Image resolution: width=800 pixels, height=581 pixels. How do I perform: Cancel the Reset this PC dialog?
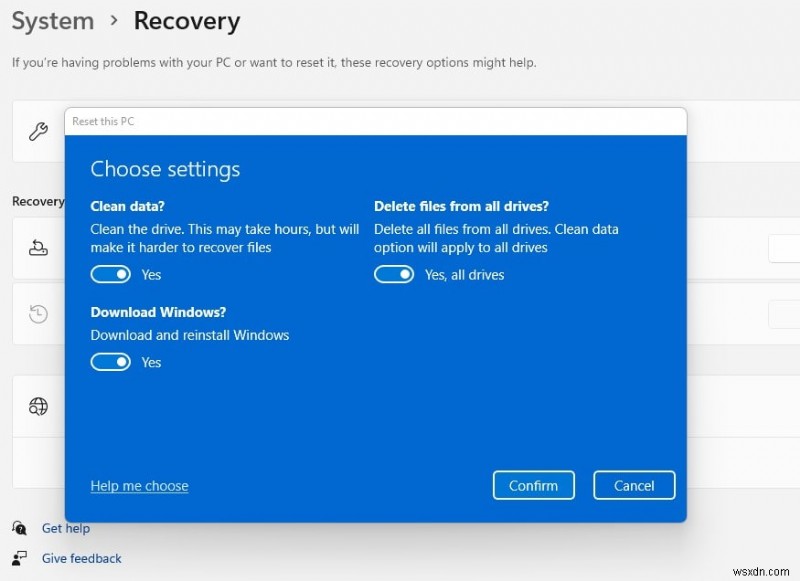click(634, 485)
